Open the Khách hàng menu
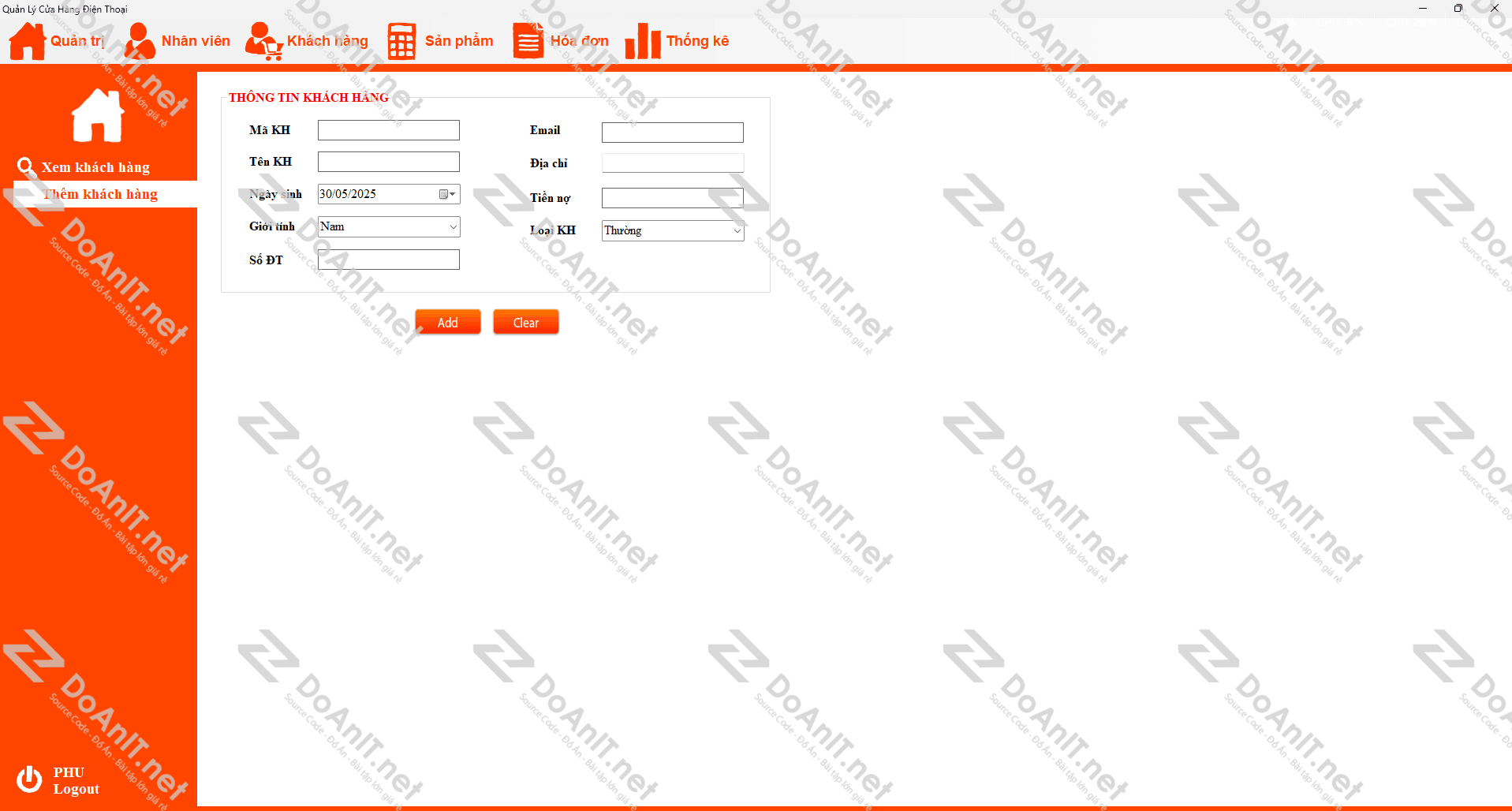Viewport: 1512px width, 811px height. click(x=327, y=41)
